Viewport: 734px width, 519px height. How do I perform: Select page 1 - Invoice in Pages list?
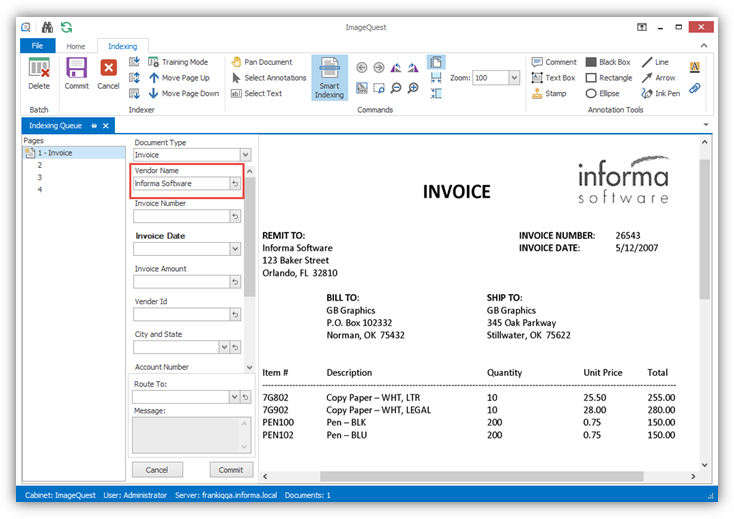[74, 153]
